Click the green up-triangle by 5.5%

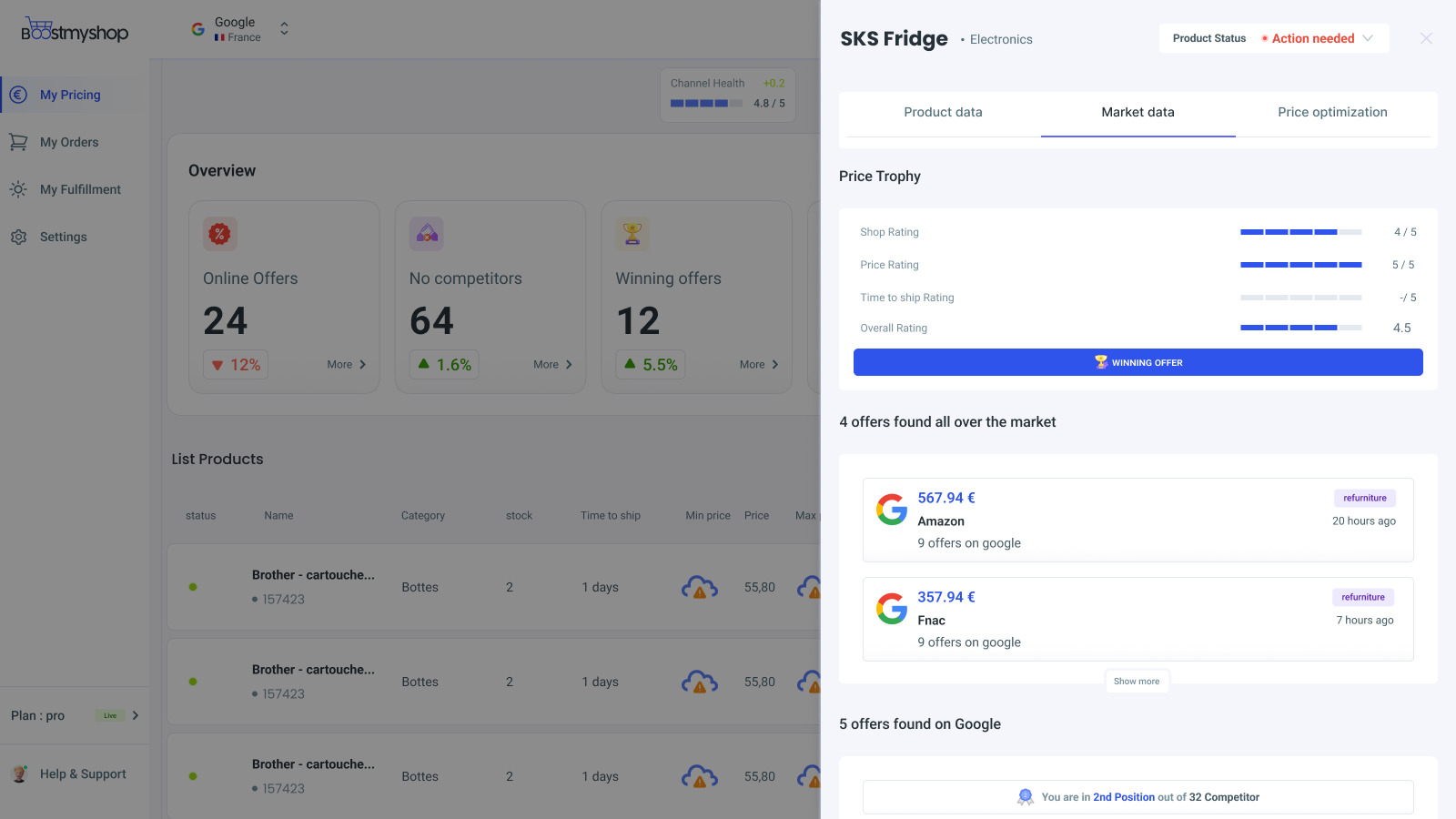[631, 363]
